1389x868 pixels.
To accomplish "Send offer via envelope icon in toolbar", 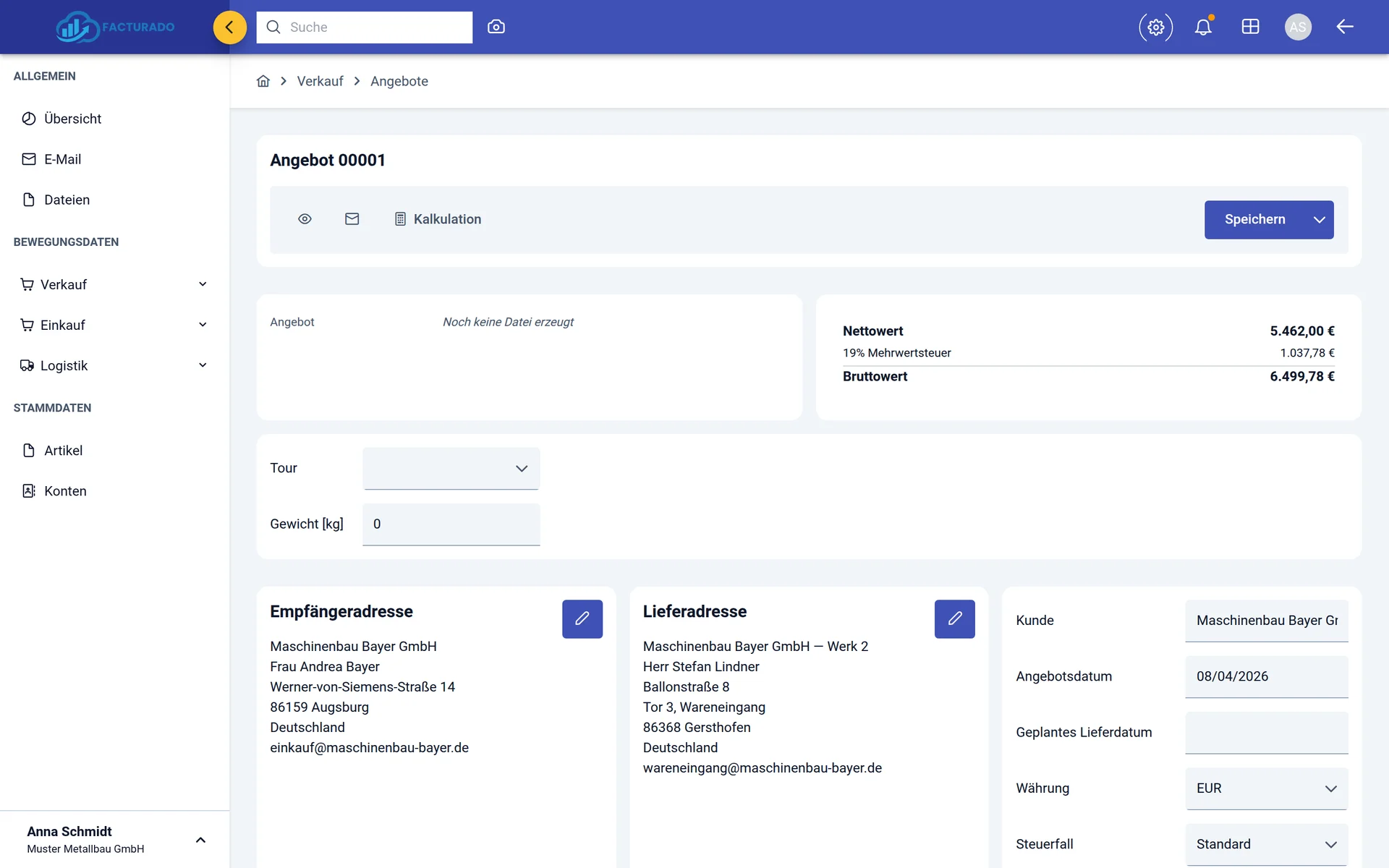I will (x=352, y=218).
